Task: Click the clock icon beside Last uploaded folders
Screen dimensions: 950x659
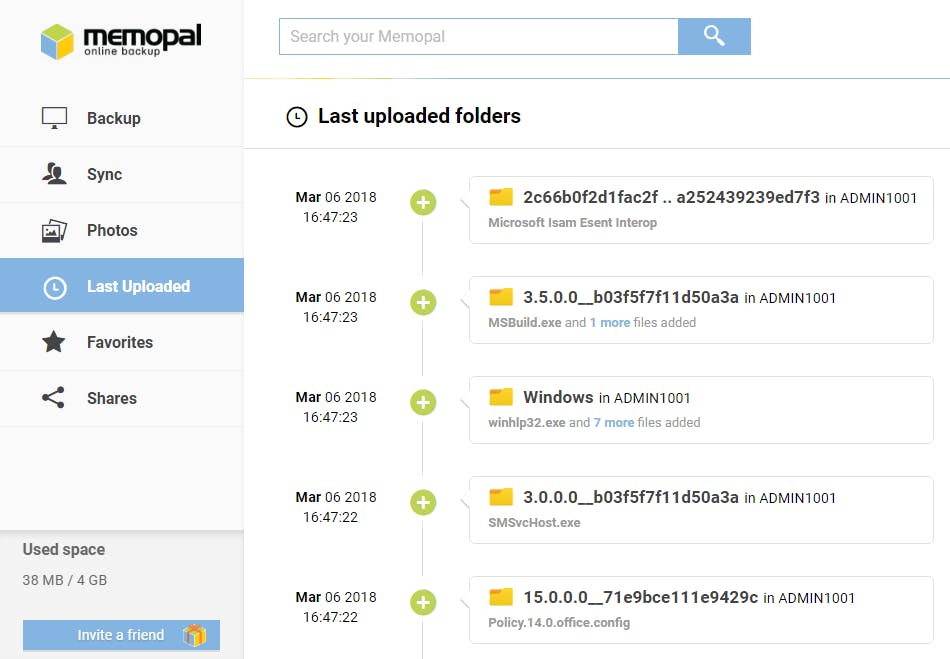Action: click(296, 117)
